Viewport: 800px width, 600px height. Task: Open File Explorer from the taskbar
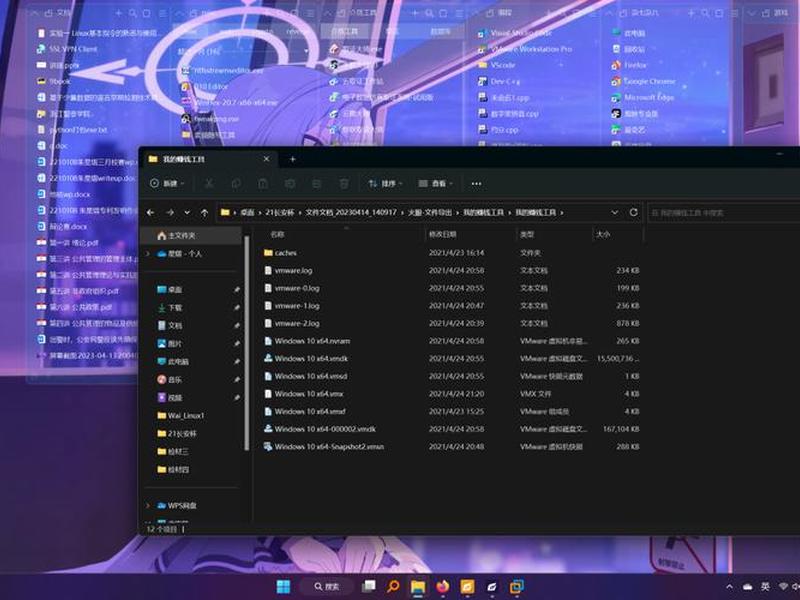click(418, 587)
